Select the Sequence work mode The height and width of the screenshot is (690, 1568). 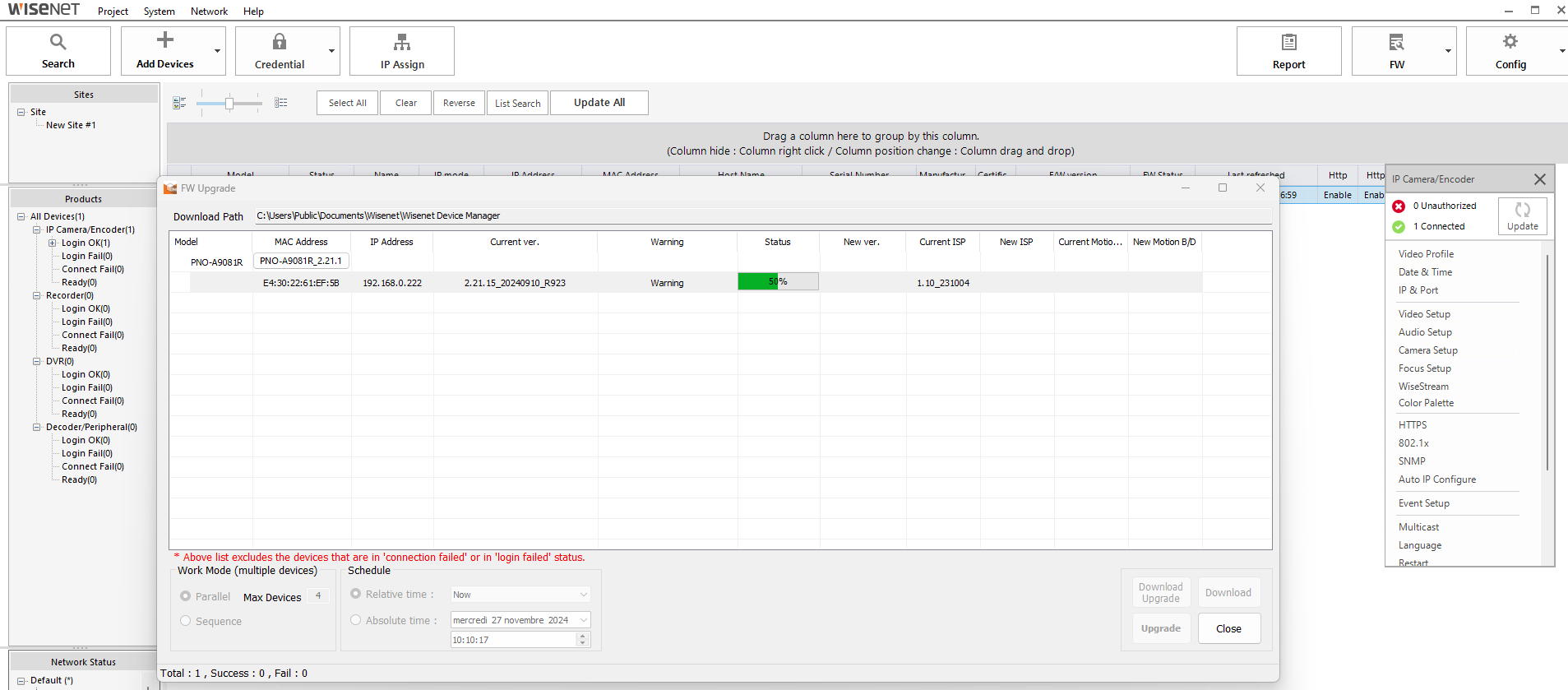pos(185,621)
